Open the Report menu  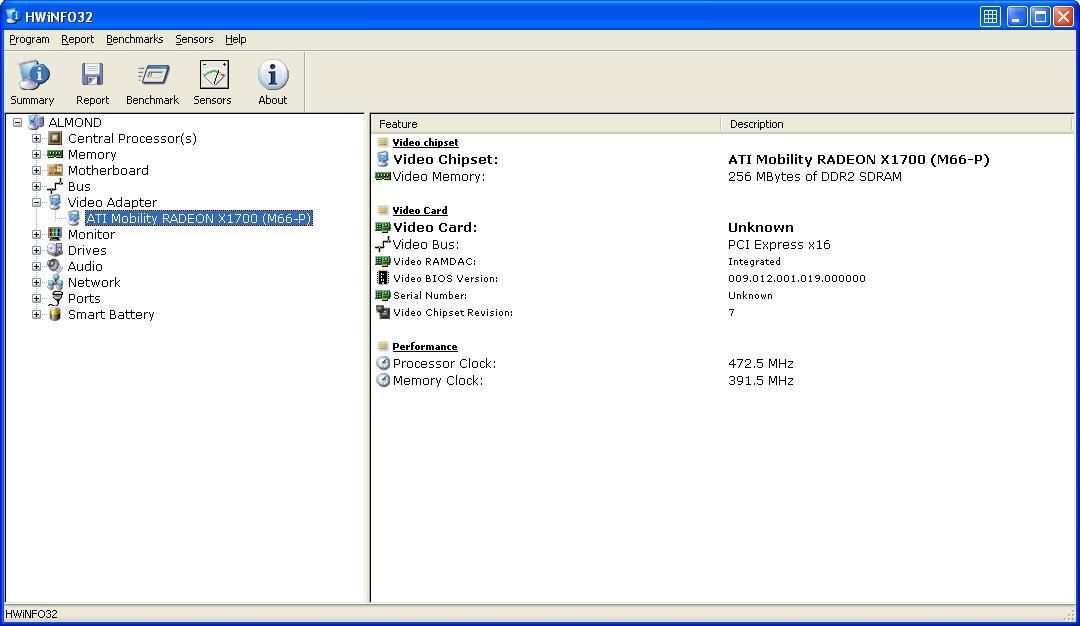[x=77, y=39]
